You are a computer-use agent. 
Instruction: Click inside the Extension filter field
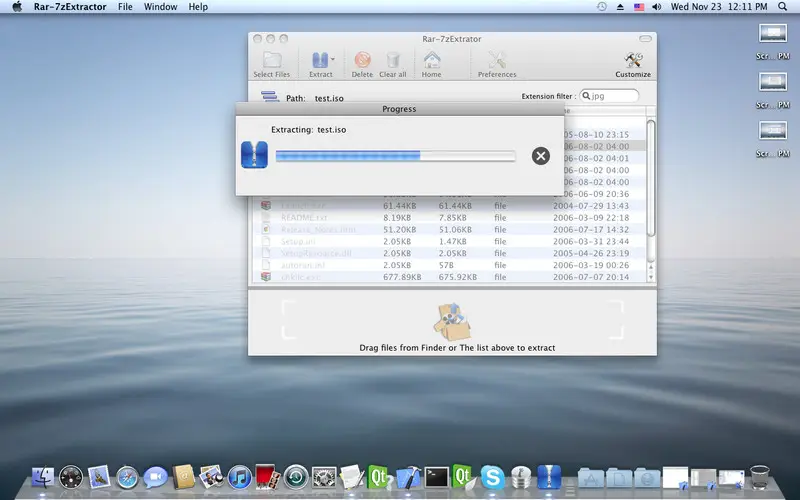point(609,96)
